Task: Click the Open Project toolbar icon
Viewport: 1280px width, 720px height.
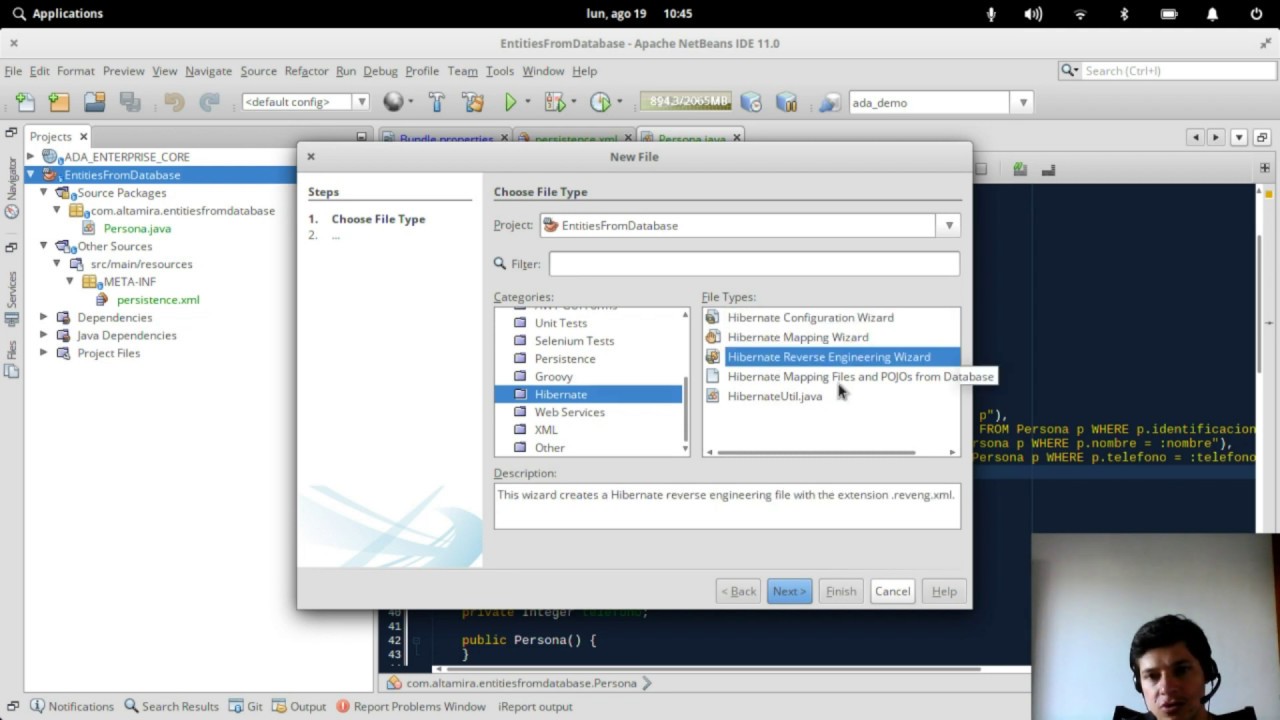Action: tap(94, 102)
